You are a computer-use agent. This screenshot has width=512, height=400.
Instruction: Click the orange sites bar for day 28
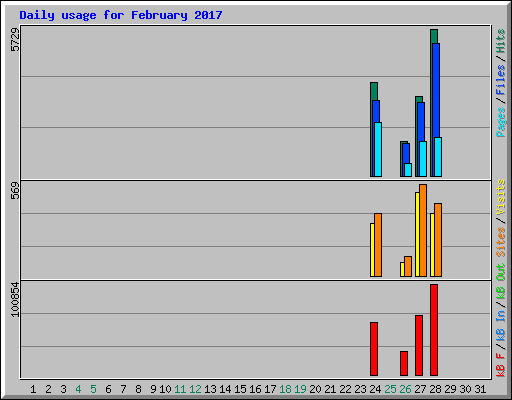(438, 240)
